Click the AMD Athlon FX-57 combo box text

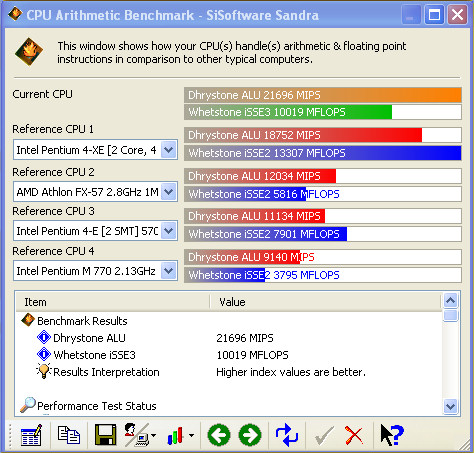tap(87, 192)
